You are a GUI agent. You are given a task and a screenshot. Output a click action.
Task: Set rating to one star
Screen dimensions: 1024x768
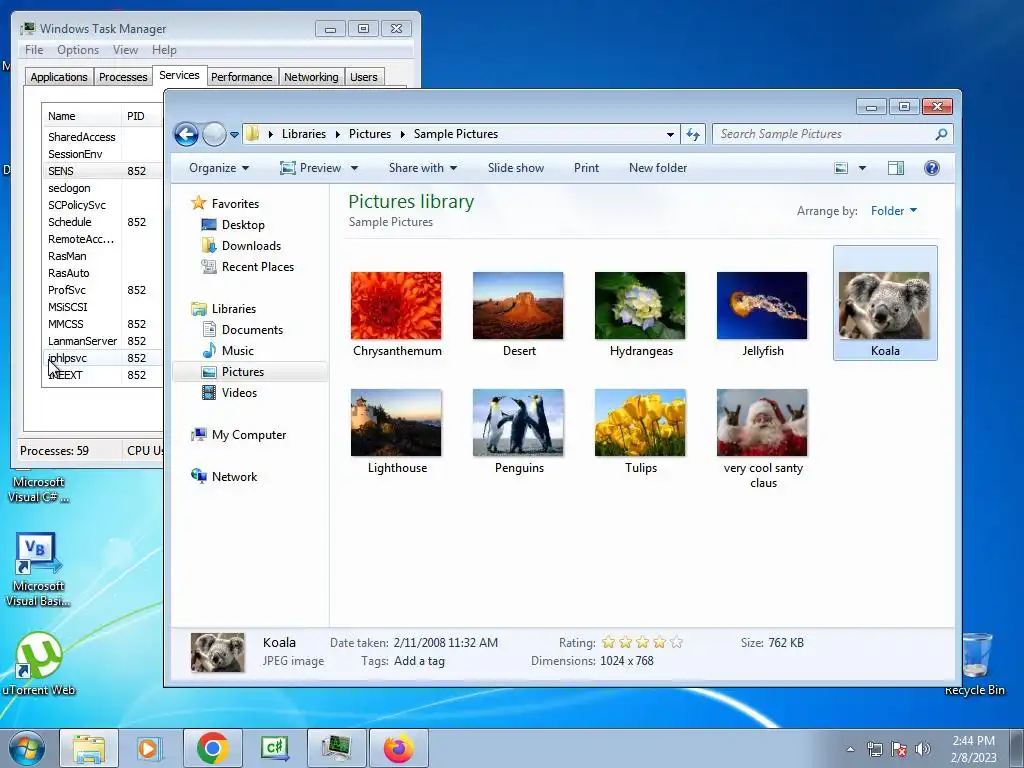609,643
